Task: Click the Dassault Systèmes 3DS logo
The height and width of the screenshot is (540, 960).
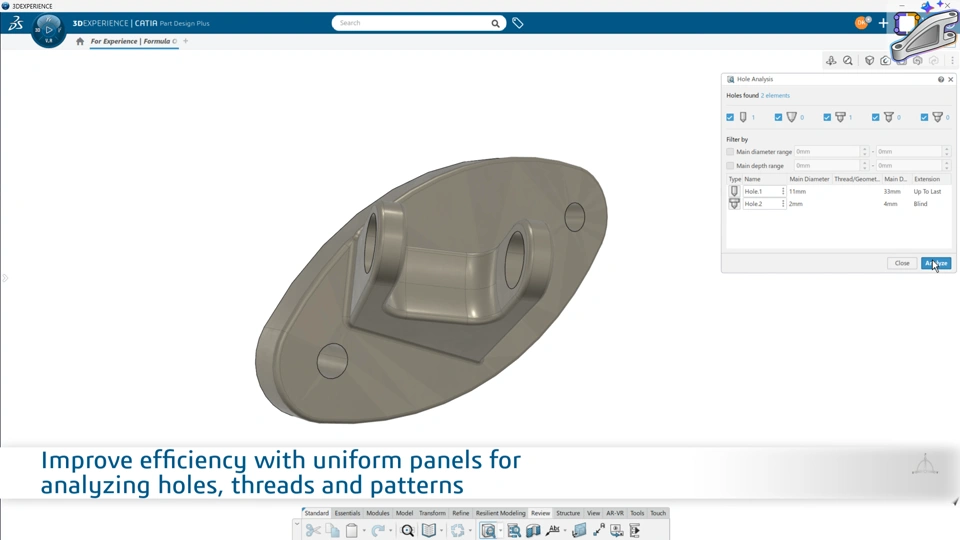Action: [15, 23]
